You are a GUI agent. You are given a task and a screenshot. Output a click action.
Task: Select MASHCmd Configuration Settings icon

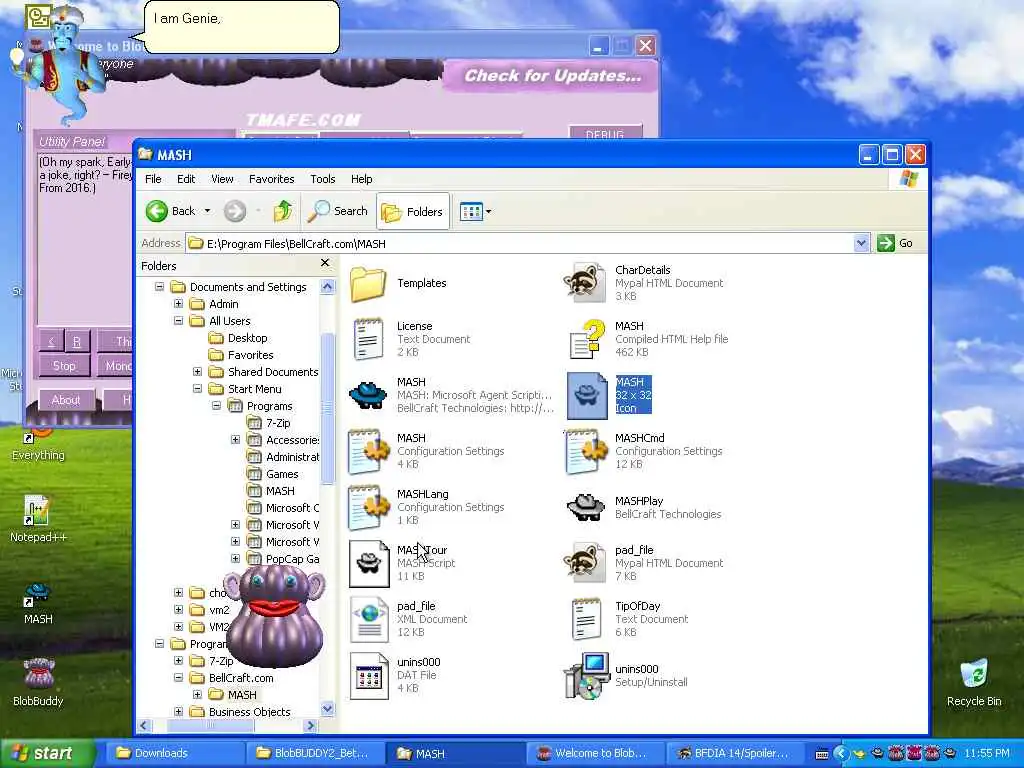(x=585, y=451)
